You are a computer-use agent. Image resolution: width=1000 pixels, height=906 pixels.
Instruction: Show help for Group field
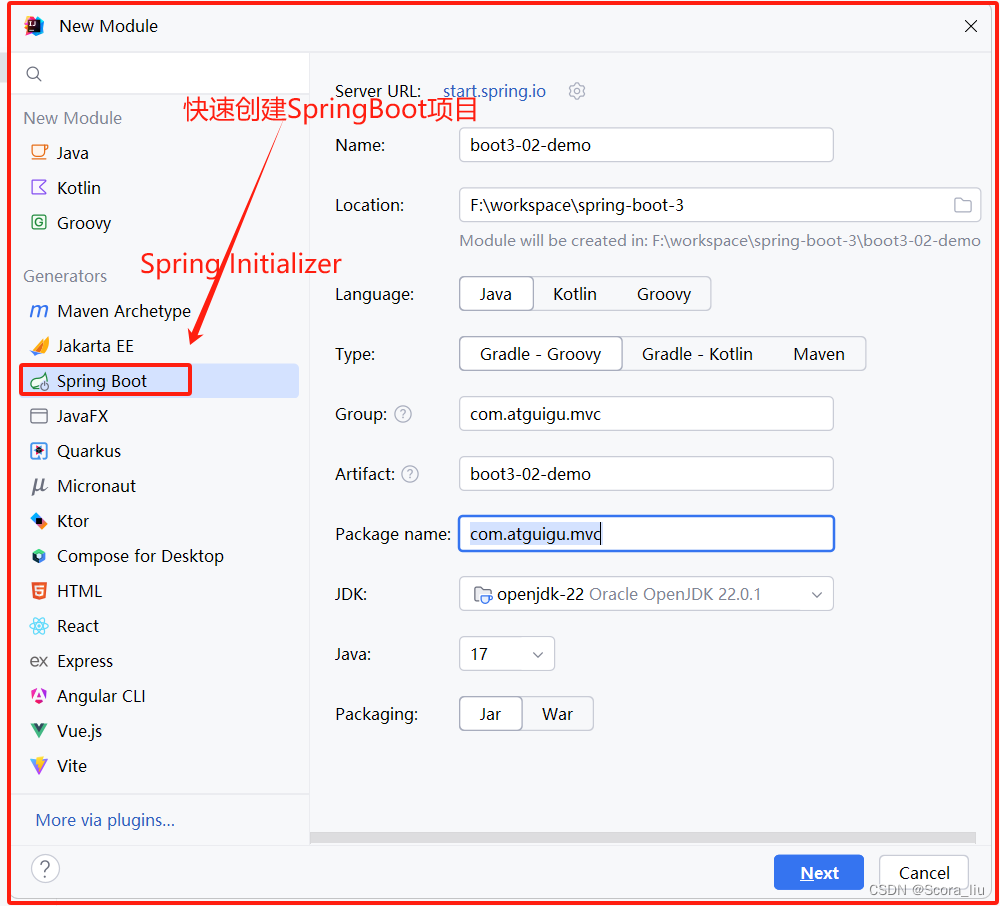point(403,414)
